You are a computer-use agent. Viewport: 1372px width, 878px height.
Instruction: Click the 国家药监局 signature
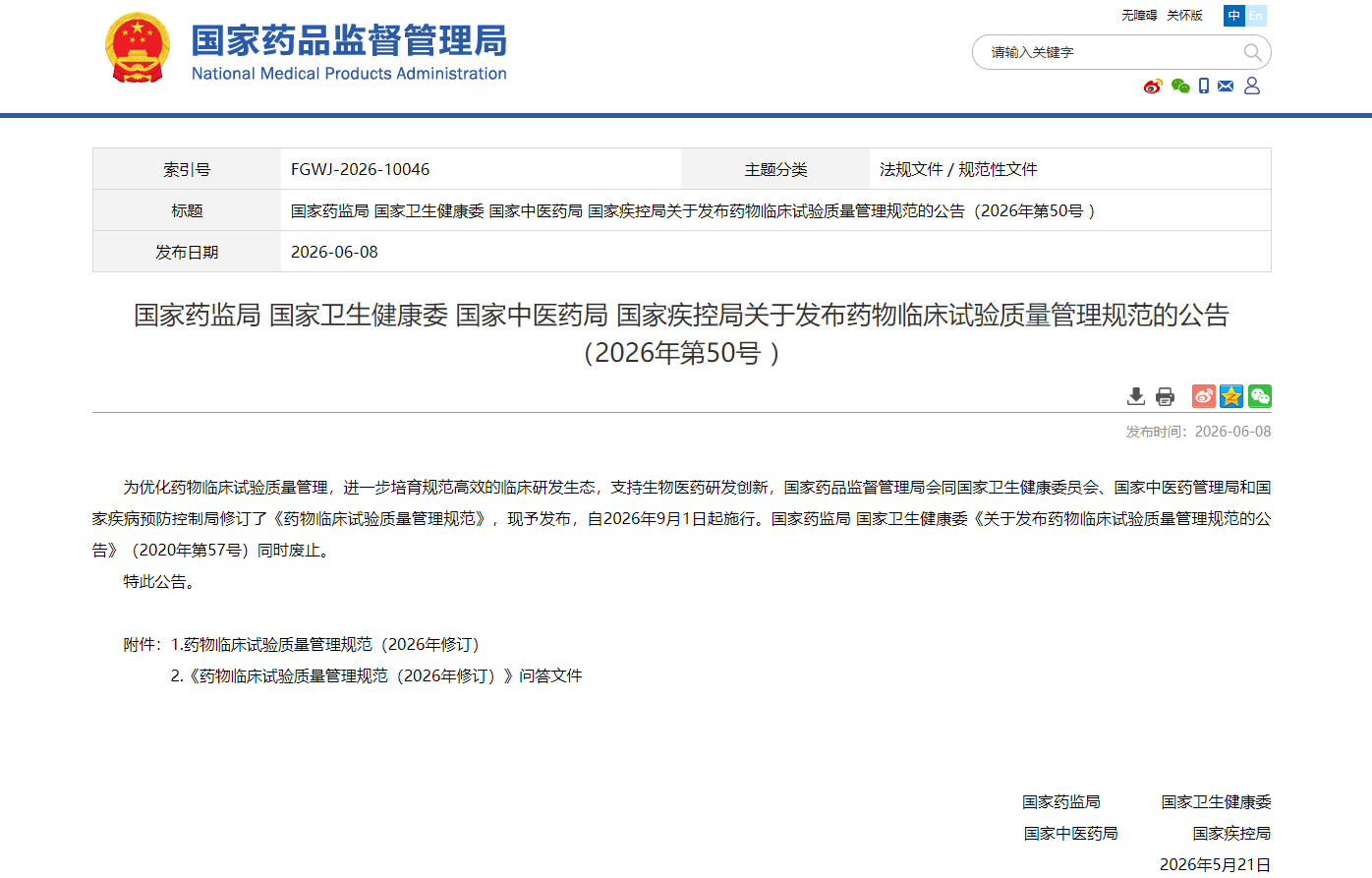[1061, 802]
